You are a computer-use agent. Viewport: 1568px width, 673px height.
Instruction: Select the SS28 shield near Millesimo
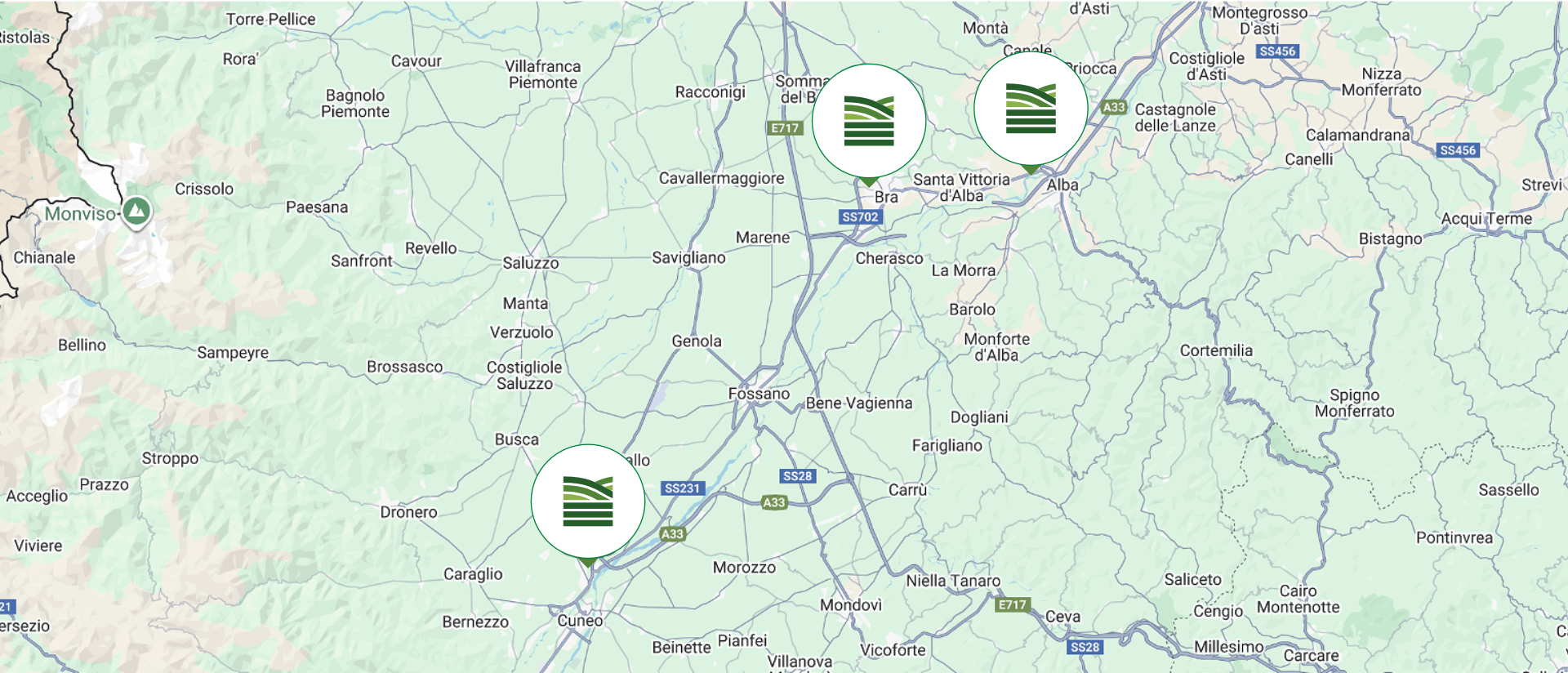tap(1085, 647)
